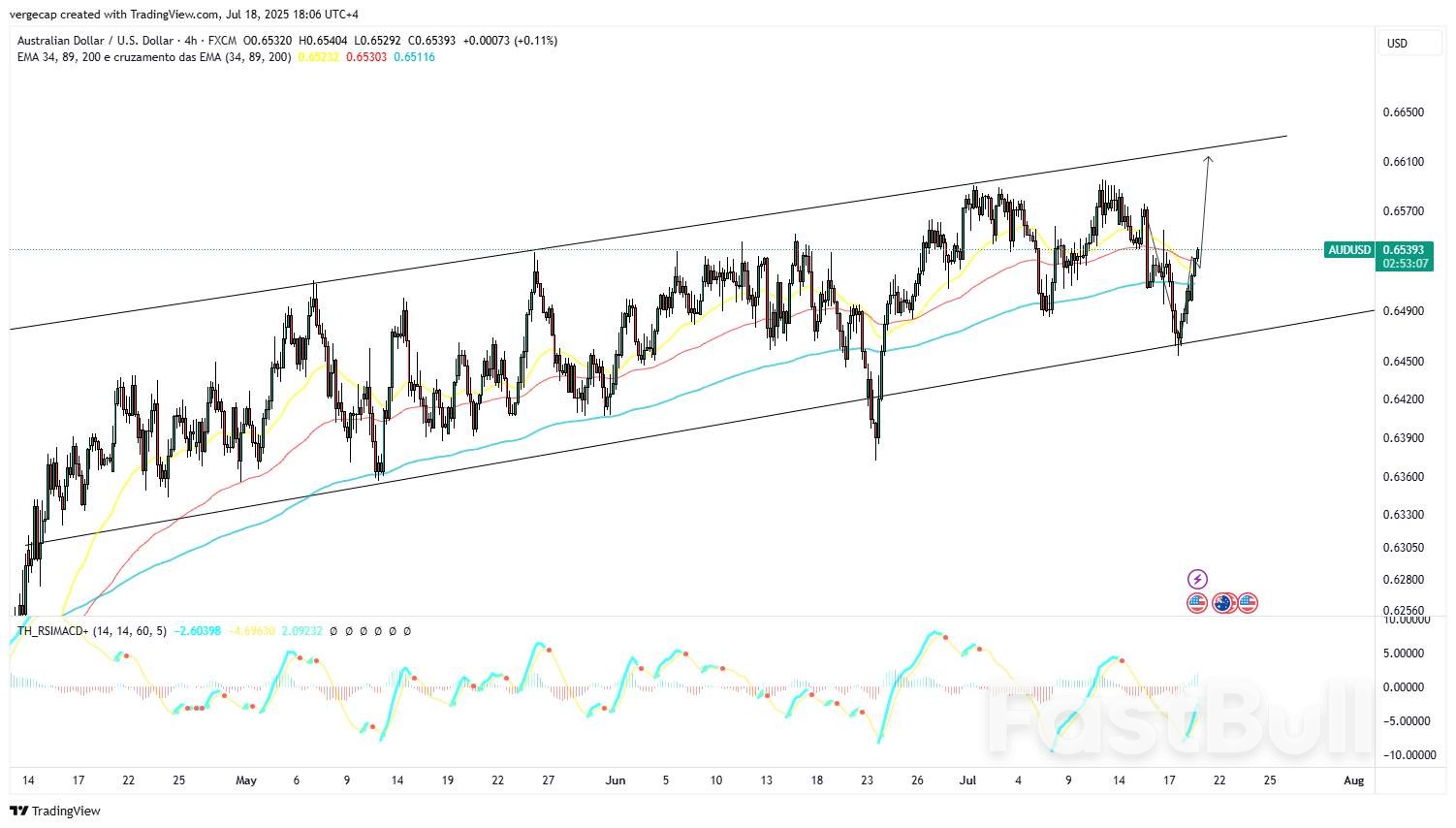The height and width of the screenshot is (828, 1456).
Task: Toggle the third ø visibility symbol
Action: click(x=364, y=631)
